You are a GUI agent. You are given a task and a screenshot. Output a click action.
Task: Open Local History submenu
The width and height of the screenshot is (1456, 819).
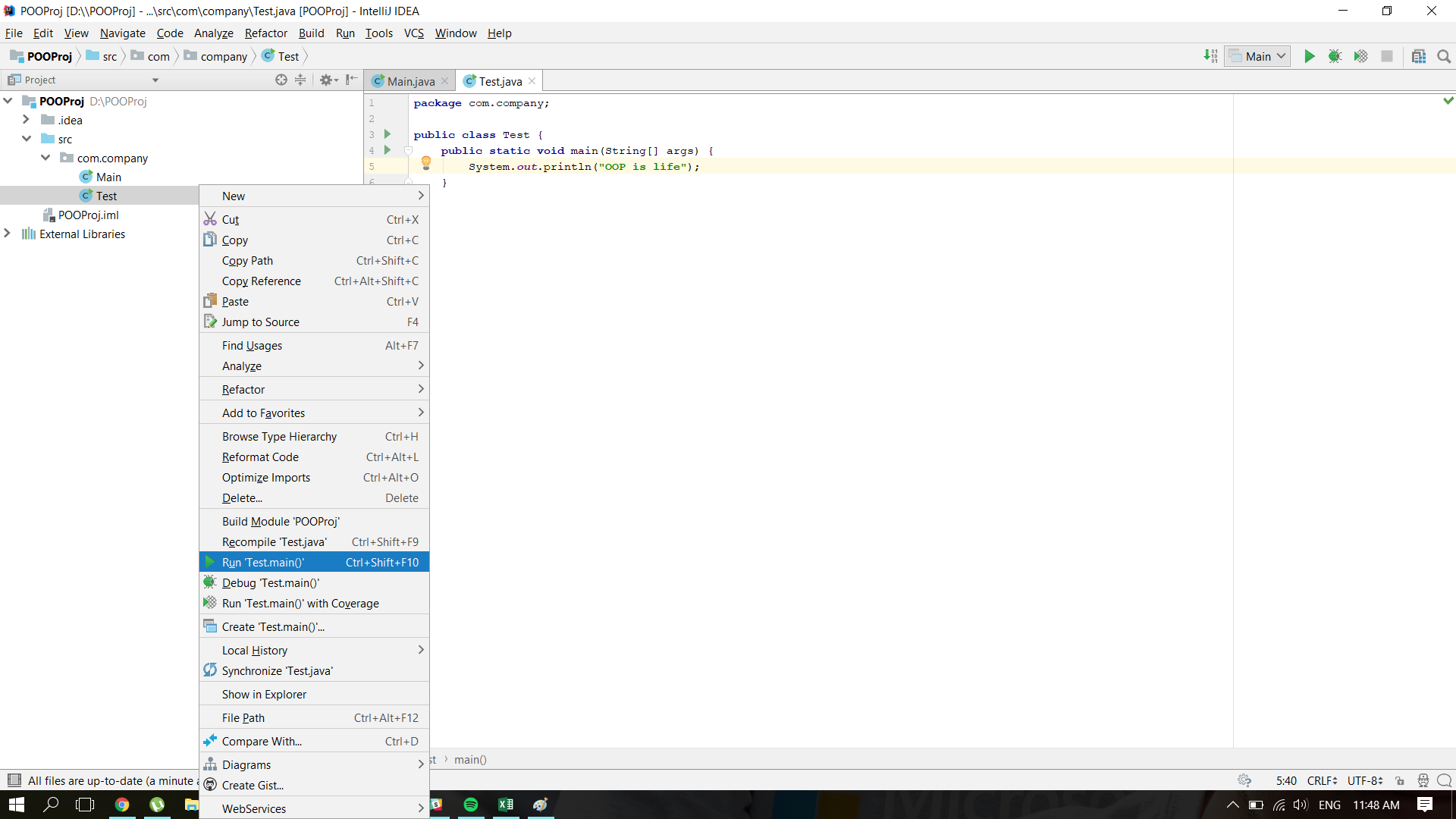[x=314, y=650]
